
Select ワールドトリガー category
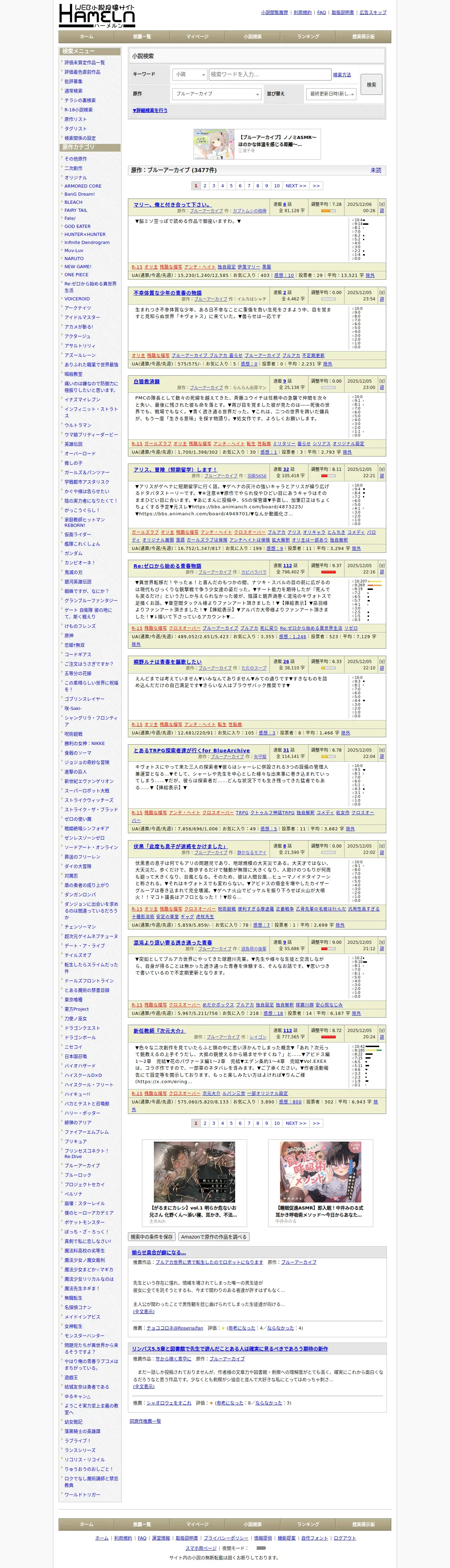click(x=82, y=1494)
